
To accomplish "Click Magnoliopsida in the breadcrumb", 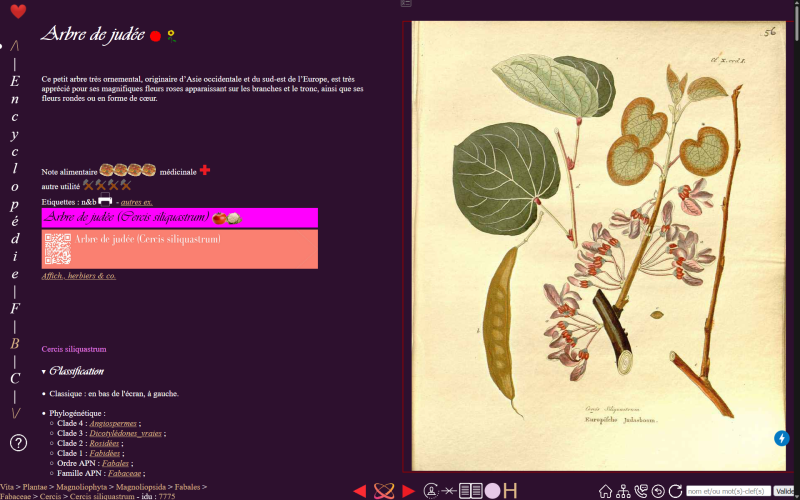I will pyautogui.click(x=141, y=487).
